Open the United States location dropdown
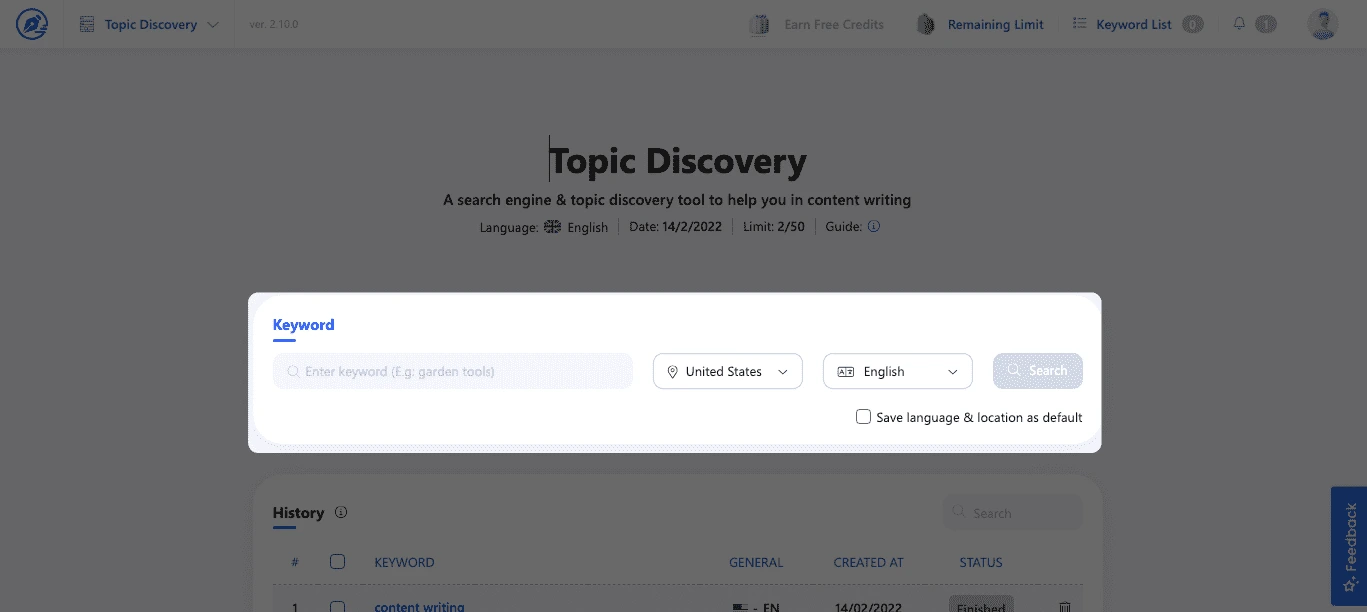Screen dimensions: 1367x612 (x=728, y=371)
